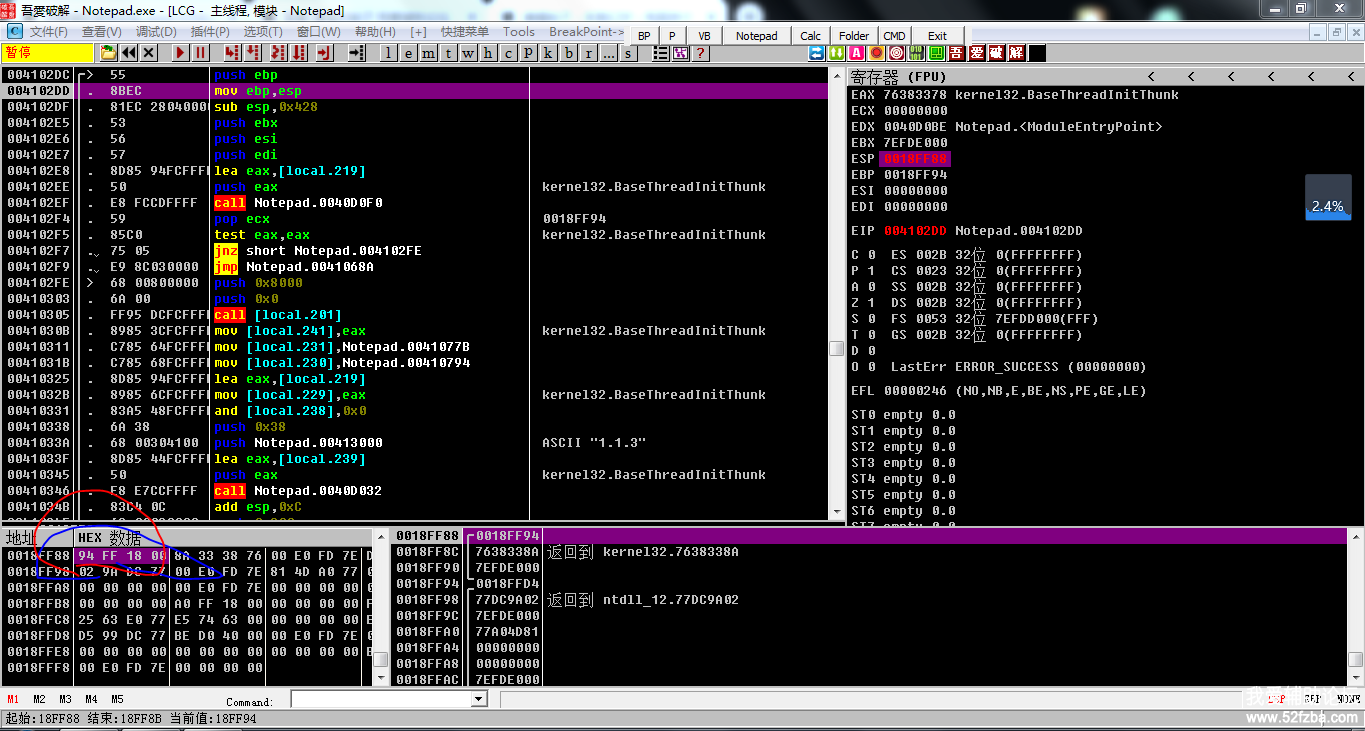Show the CPU window with the c button
Image resolution: width=1365 pixels, height=731 pixels.
tap(508, 53)
